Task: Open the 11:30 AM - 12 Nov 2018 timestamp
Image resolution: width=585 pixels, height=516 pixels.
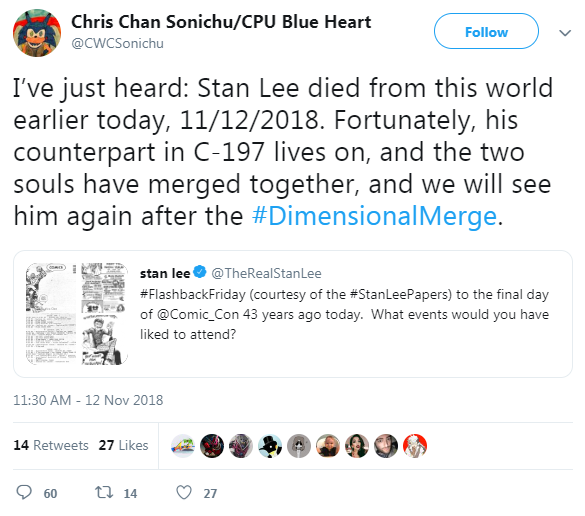Action: [88, 400]
